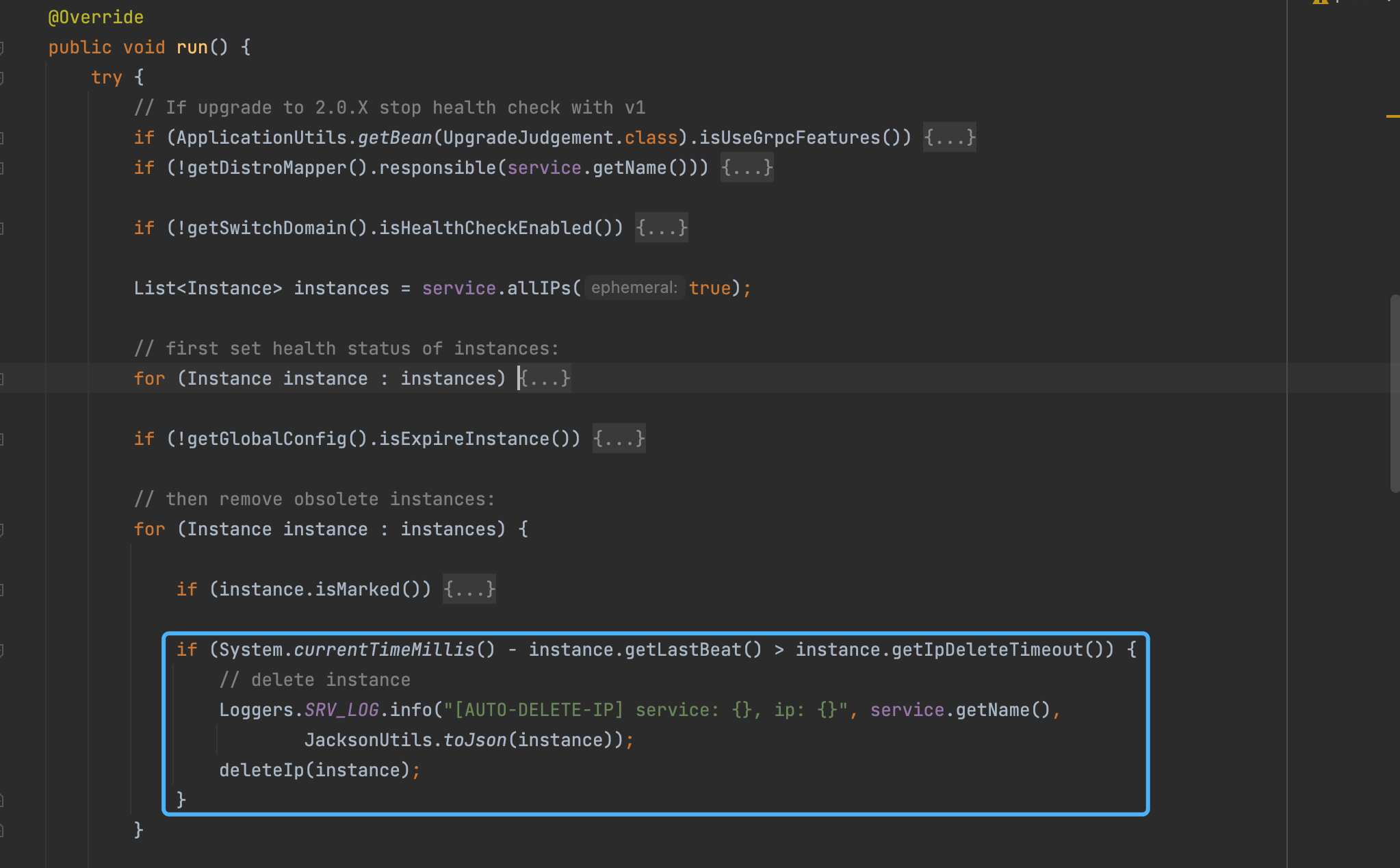Click the responsible method call
Screen dimensions: 1400x868
click(x=438, y=168)
